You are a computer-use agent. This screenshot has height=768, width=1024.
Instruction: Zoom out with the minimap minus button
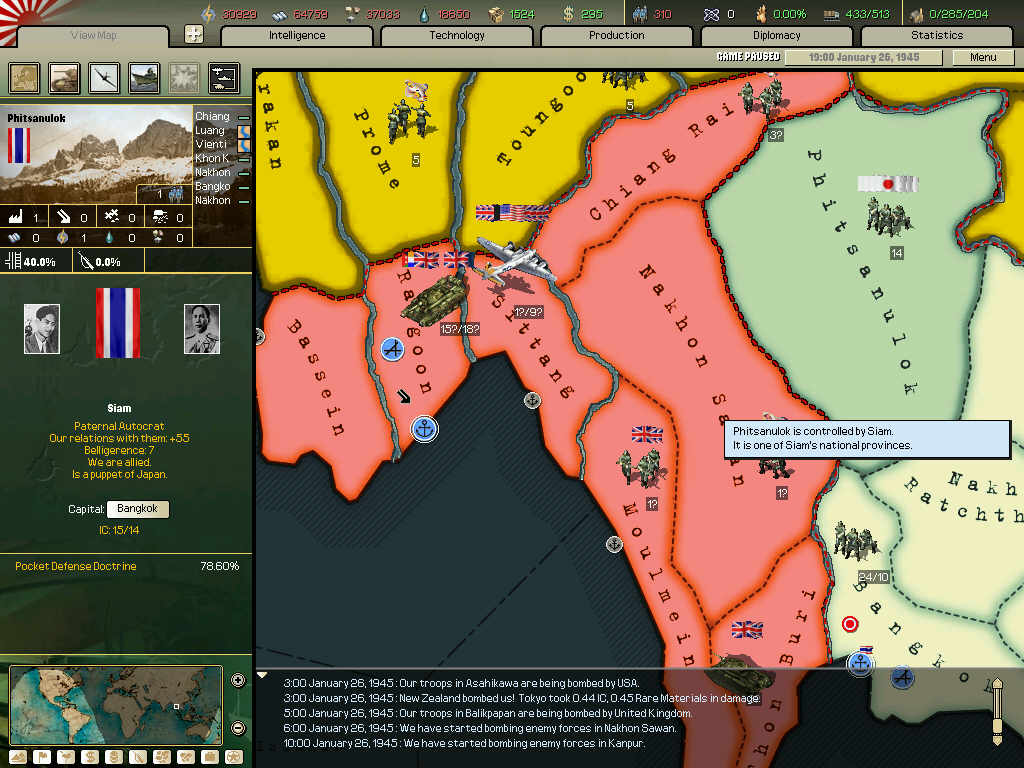point(238,728)
